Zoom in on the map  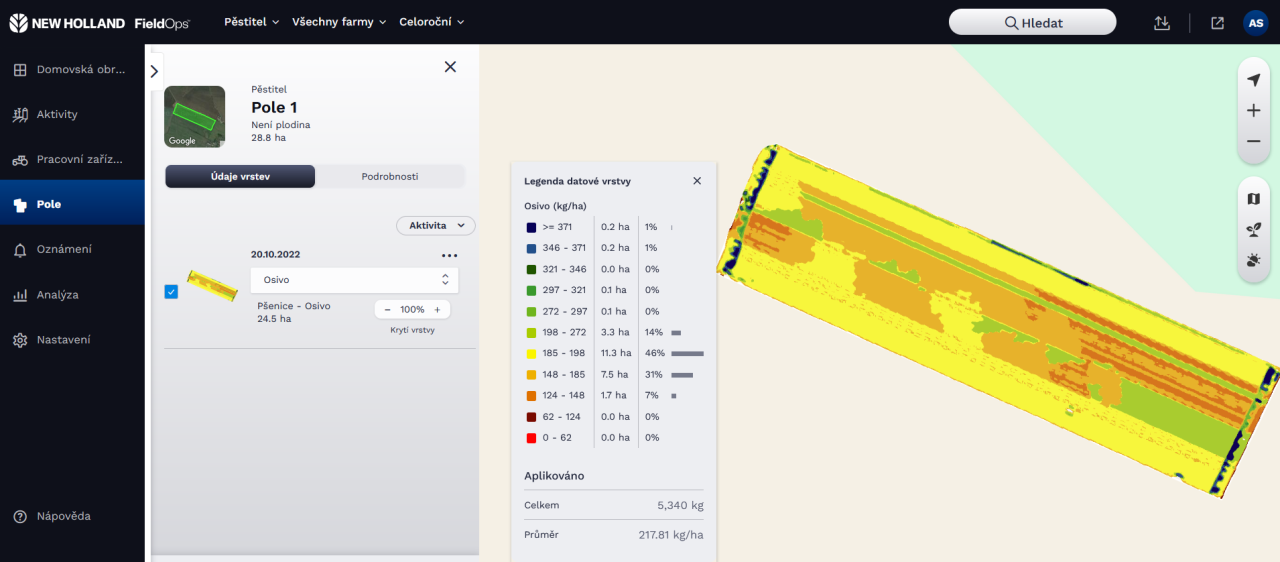tap(1253, 111)
